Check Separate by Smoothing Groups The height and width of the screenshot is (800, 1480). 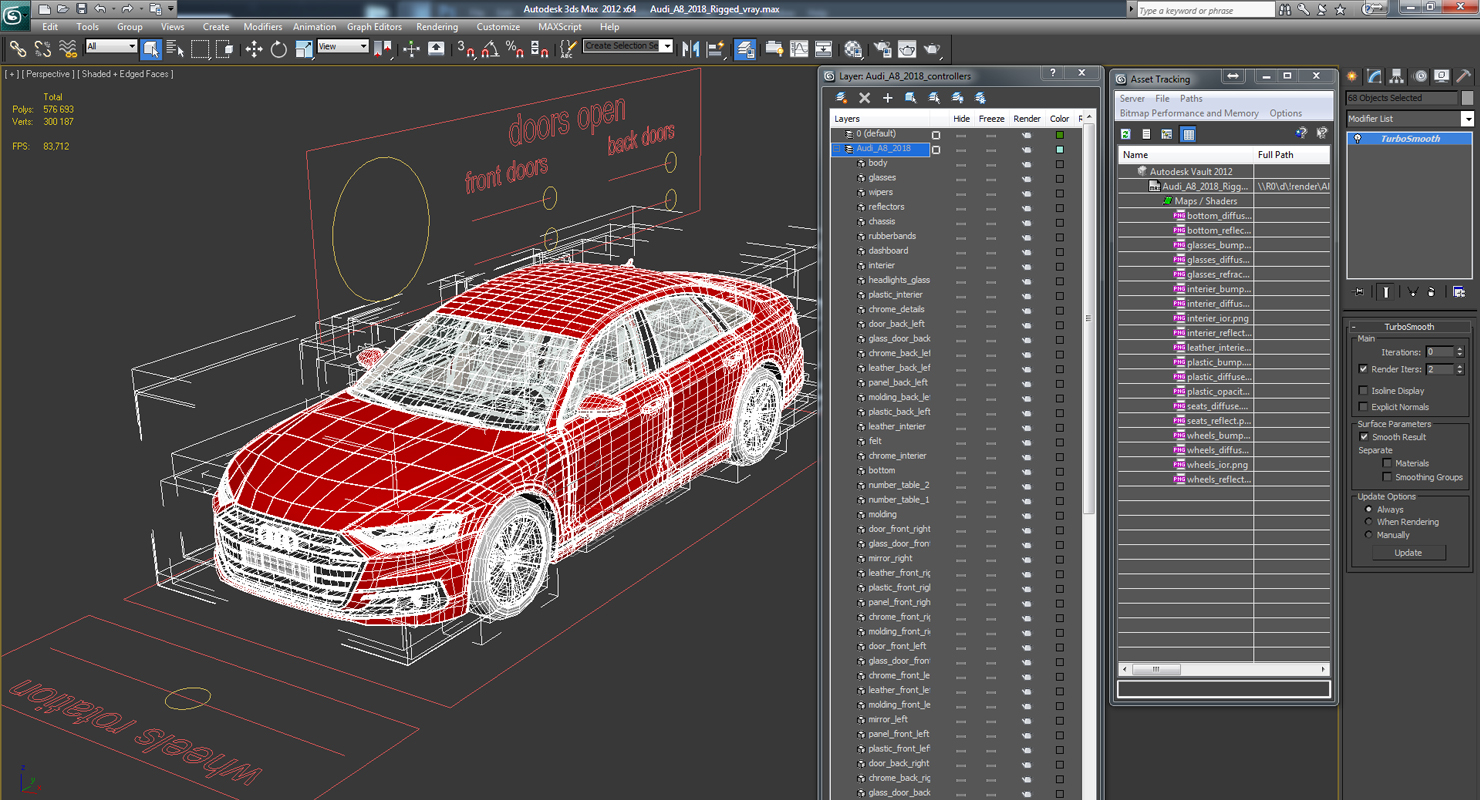(x=1387, y=477)
